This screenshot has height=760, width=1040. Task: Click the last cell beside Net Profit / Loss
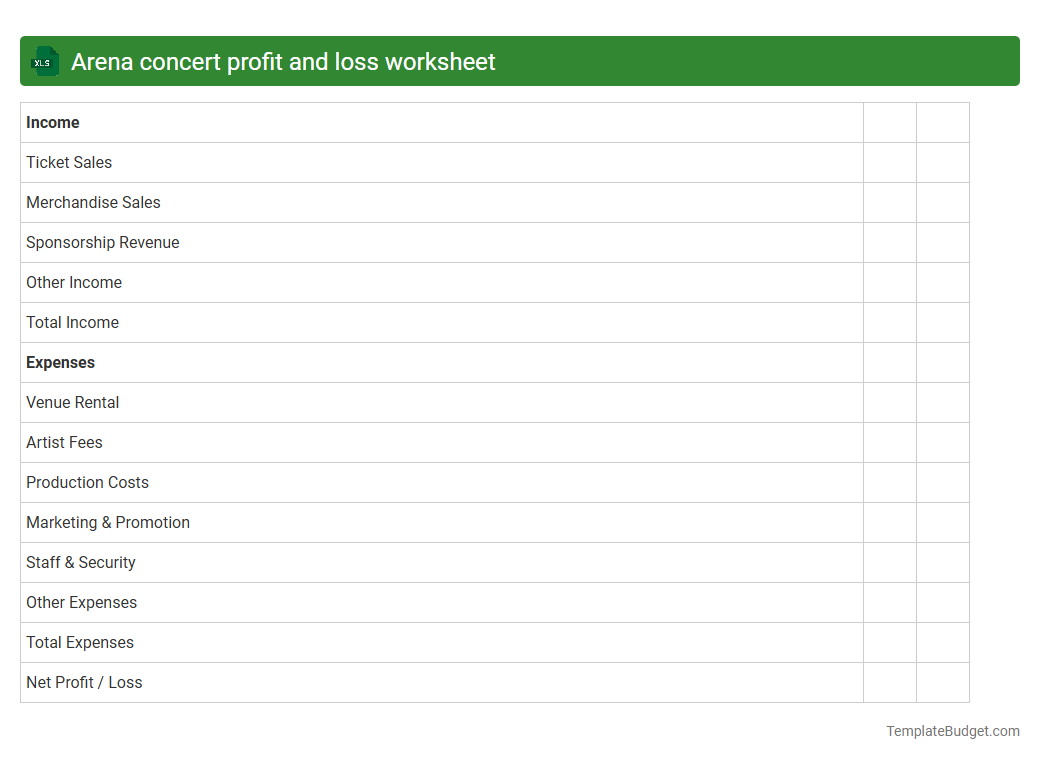[942, 682]
